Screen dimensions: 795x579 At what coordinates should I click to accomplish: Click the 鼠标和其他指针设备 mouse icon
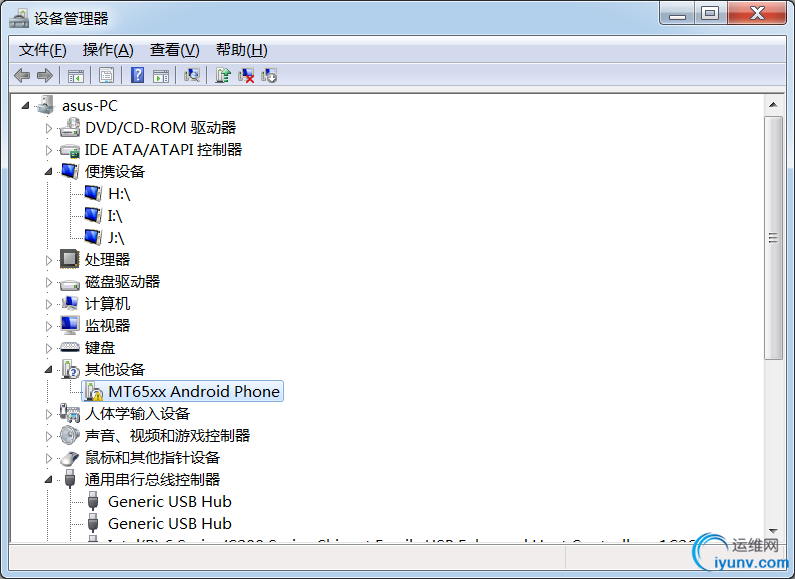[x=69, y=458]
